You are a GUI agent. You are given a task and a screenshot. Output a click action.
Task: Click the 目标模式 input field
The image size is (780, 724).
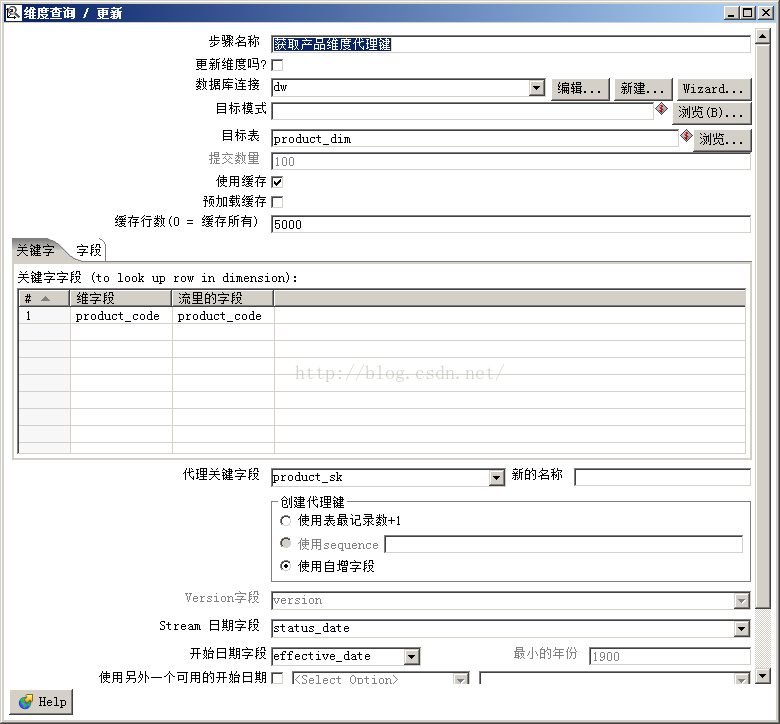(x=462, y=111)
